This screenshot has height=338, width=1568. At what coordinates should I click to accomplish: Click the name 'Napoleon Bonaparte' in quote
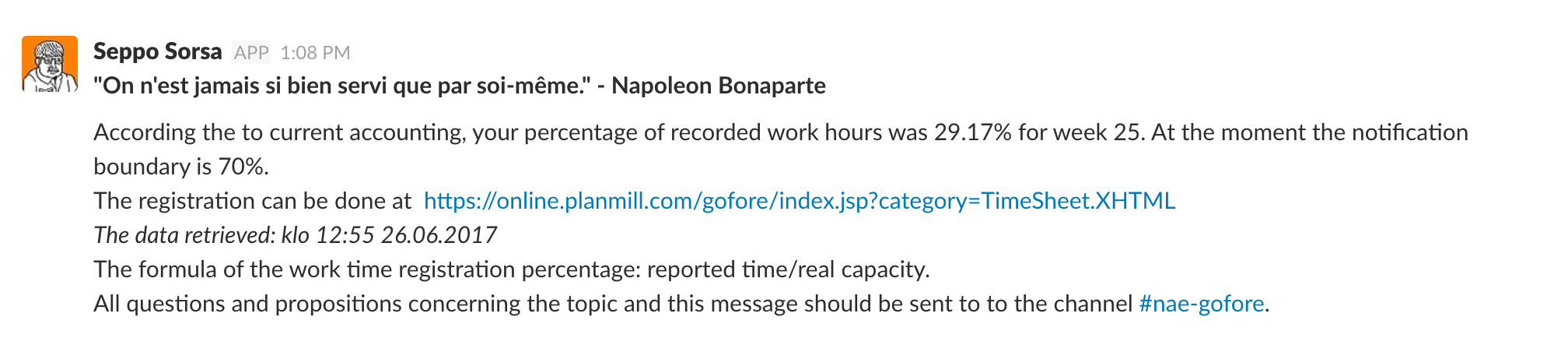[x=719, y=86]
